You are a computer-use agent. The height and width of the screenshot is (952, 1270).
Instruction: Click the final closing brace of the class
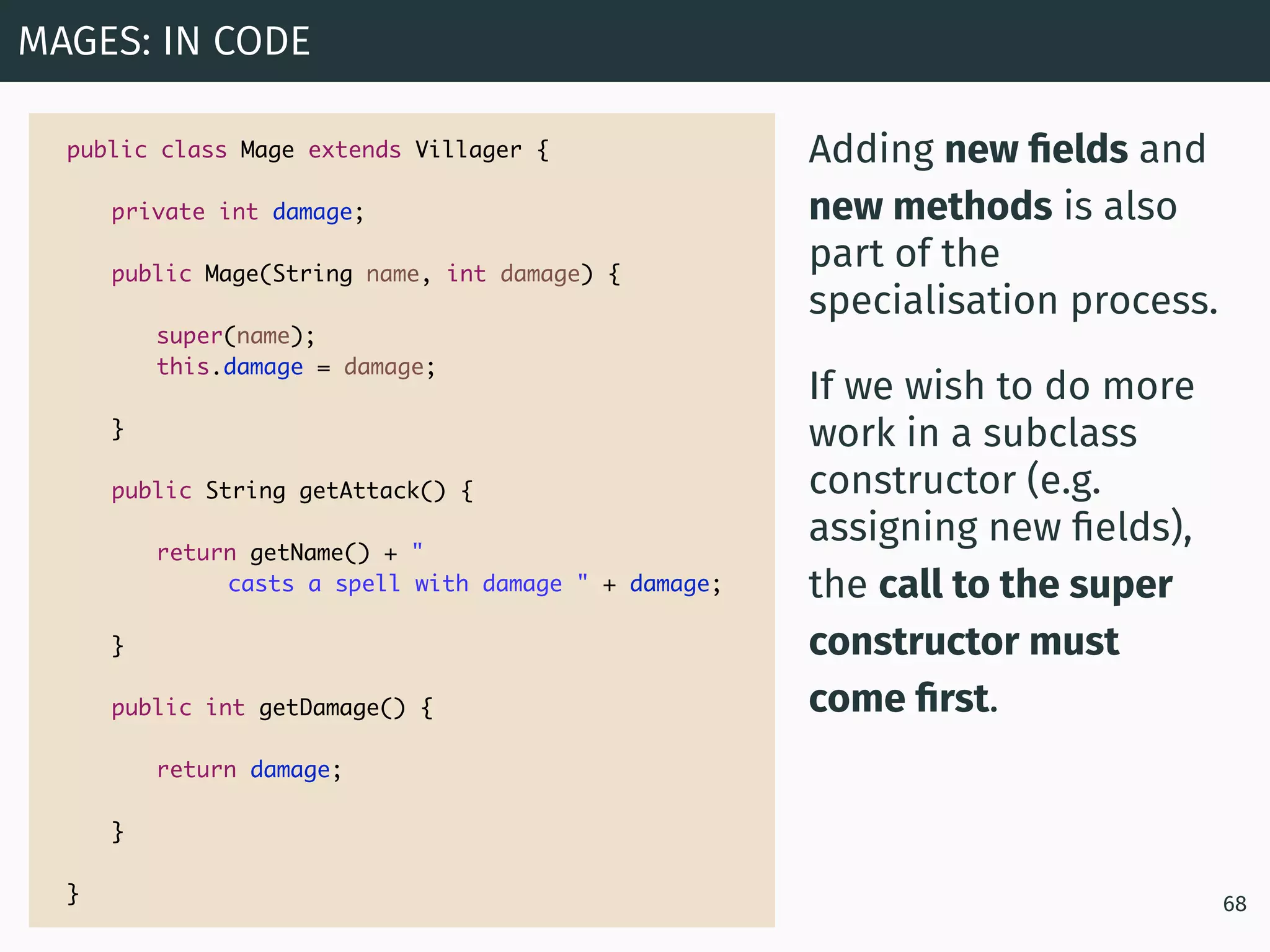[x=73, y=894]
